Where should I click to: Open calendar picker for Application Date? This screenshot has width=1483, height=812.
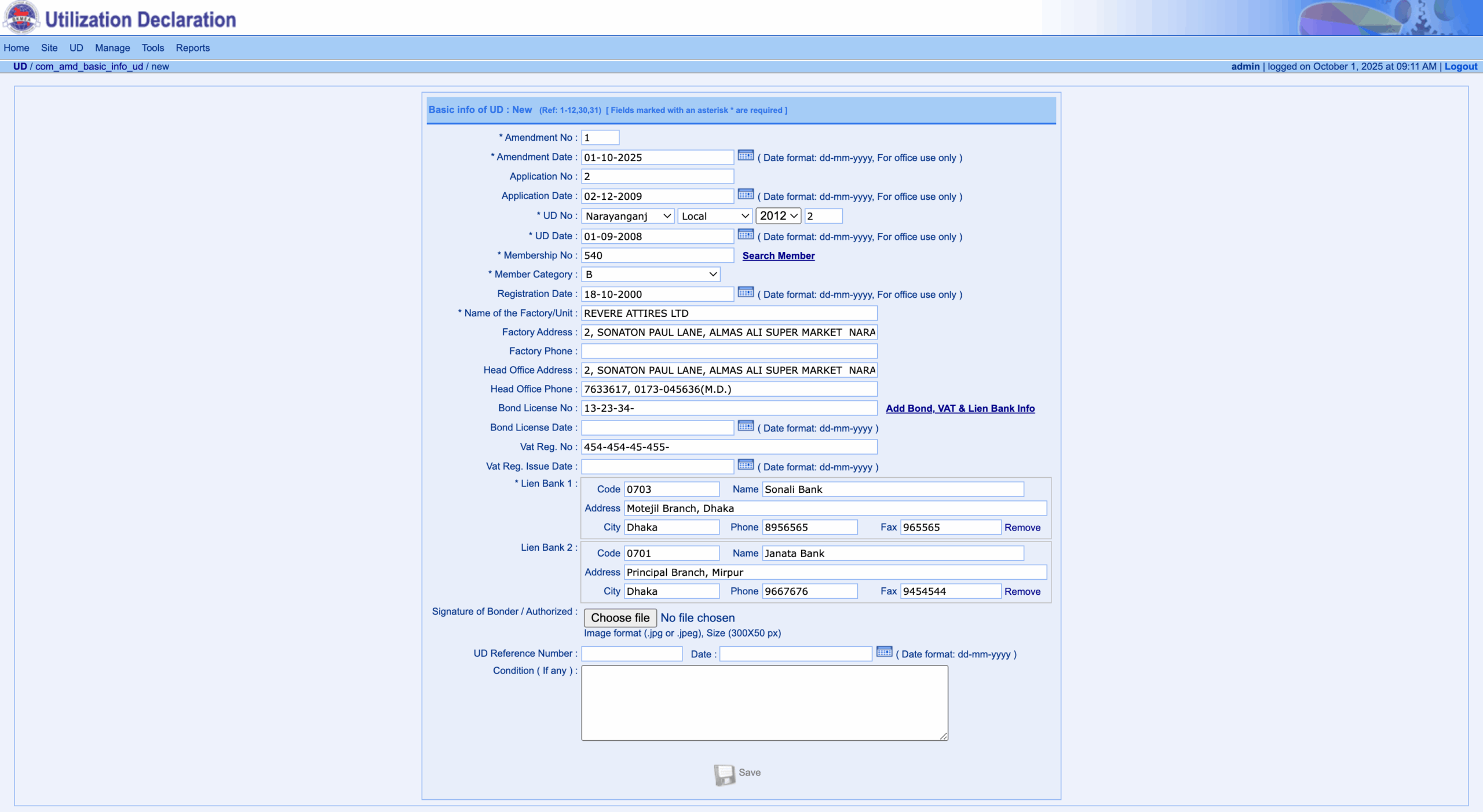pos(746,195)
